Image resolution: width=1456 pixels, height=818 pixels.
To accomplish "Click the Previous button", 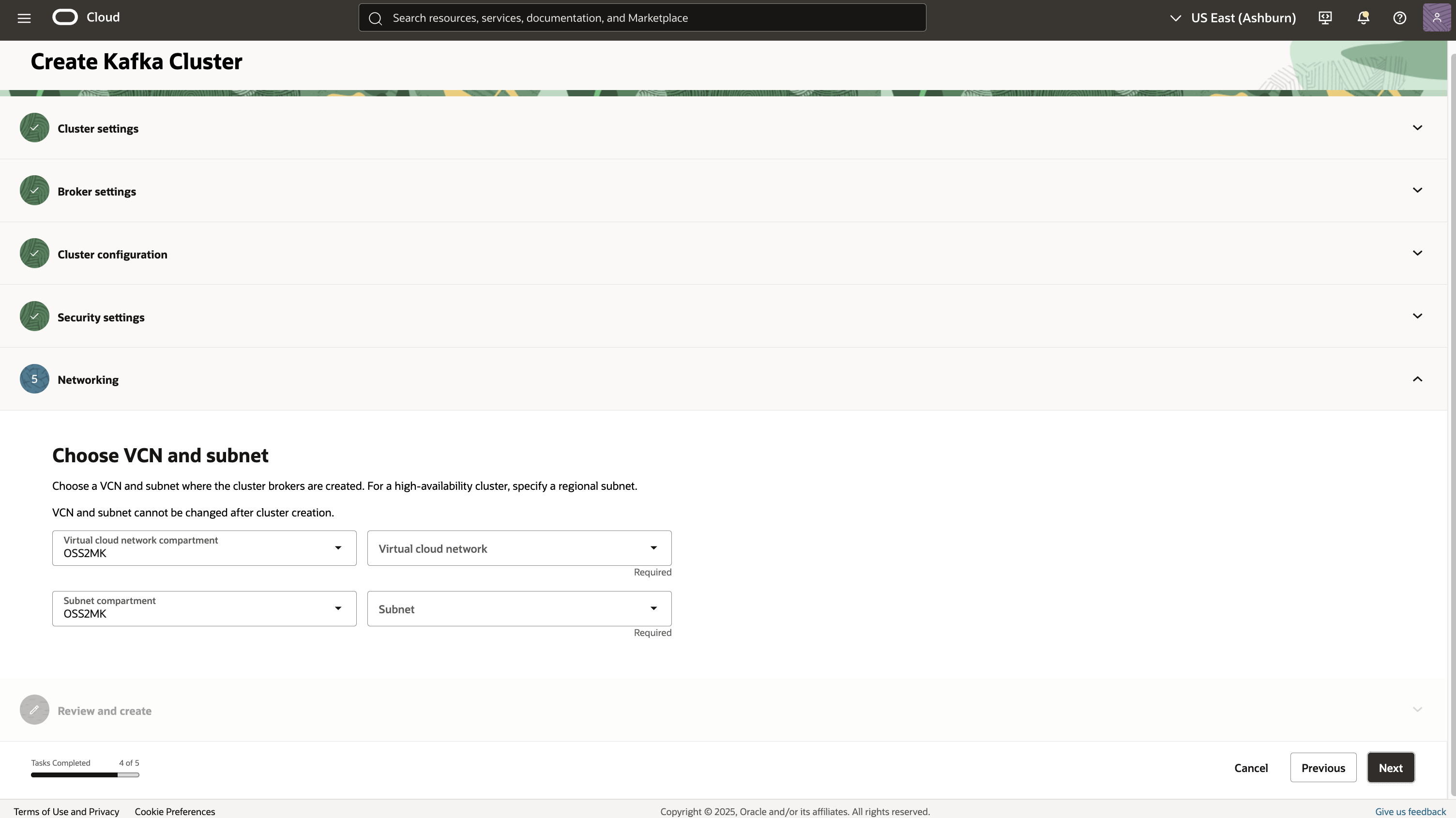I will click(1322, 768).
